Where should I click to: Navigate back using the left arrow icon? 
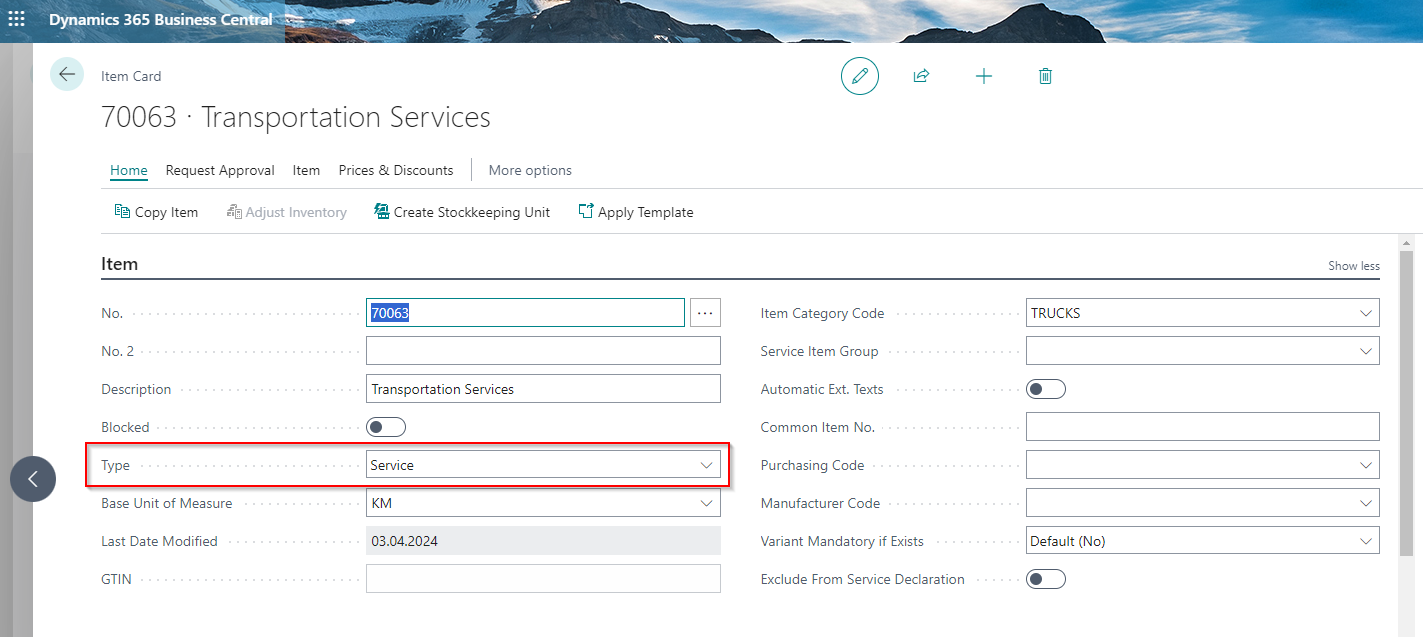click(66, 75)
